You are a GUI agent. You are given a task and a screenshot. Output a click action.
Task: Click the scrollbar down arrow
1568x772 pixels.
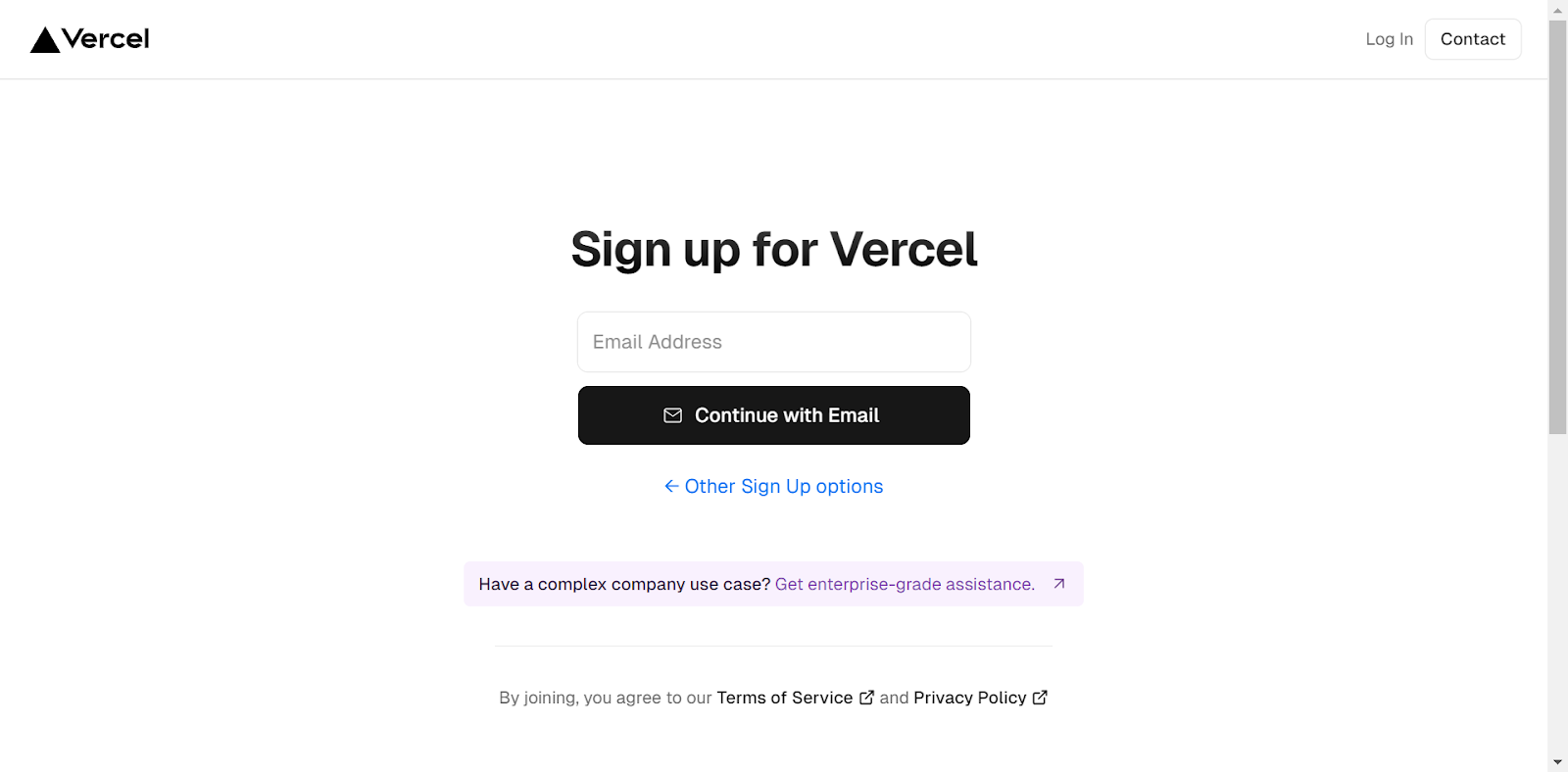1558,762
